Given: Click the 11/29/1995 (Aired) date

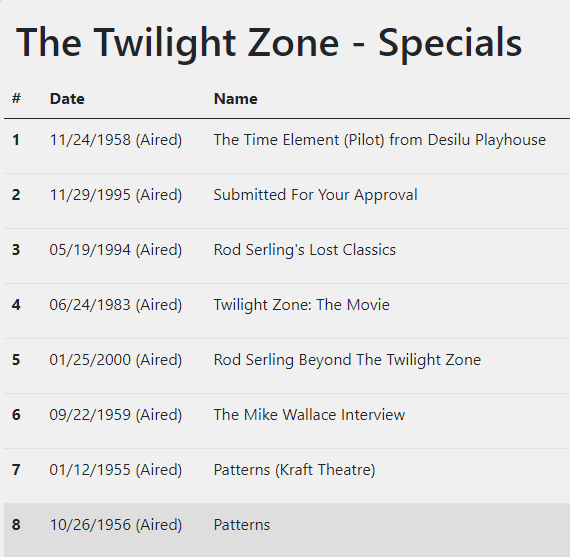Looking at the screenshot, I should [116, 195].
